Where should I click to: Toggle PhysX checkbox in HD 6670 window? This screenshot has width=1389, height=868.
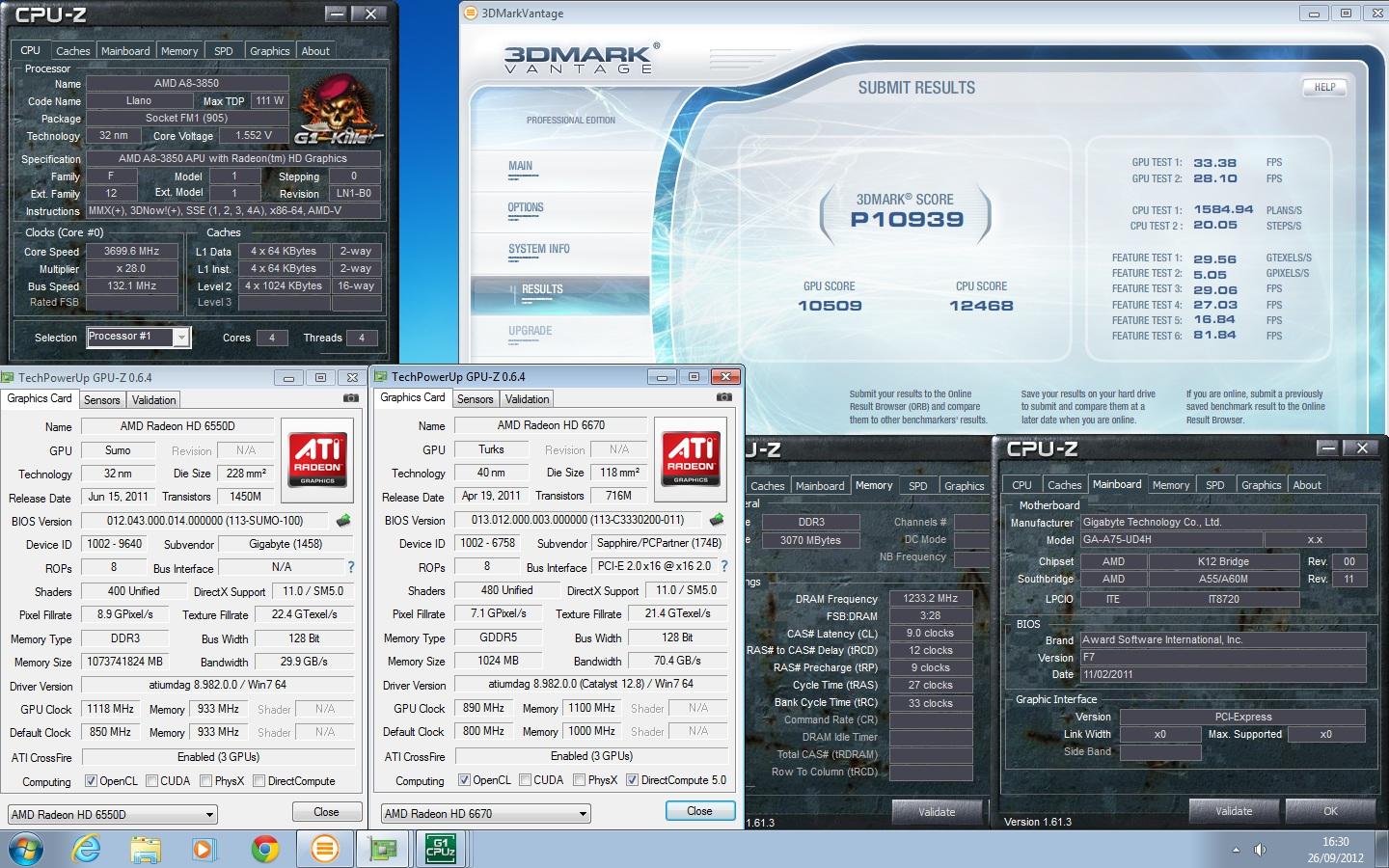click(580, 780)
